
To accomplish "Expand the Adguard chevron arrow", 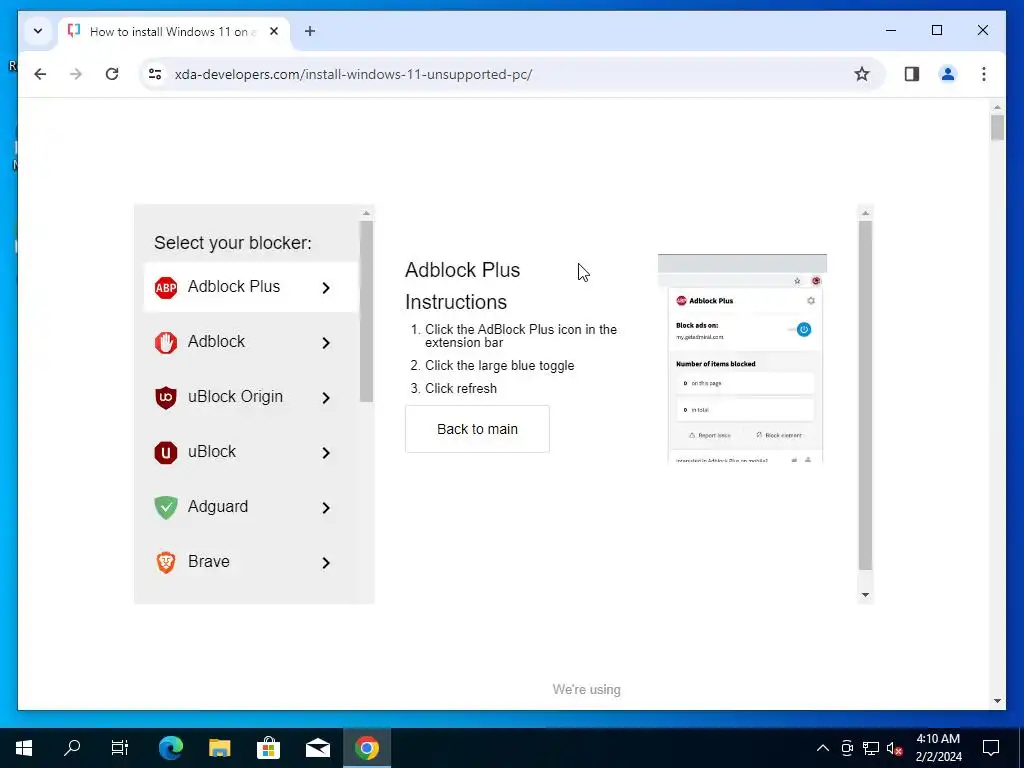I will coord(326,507).
